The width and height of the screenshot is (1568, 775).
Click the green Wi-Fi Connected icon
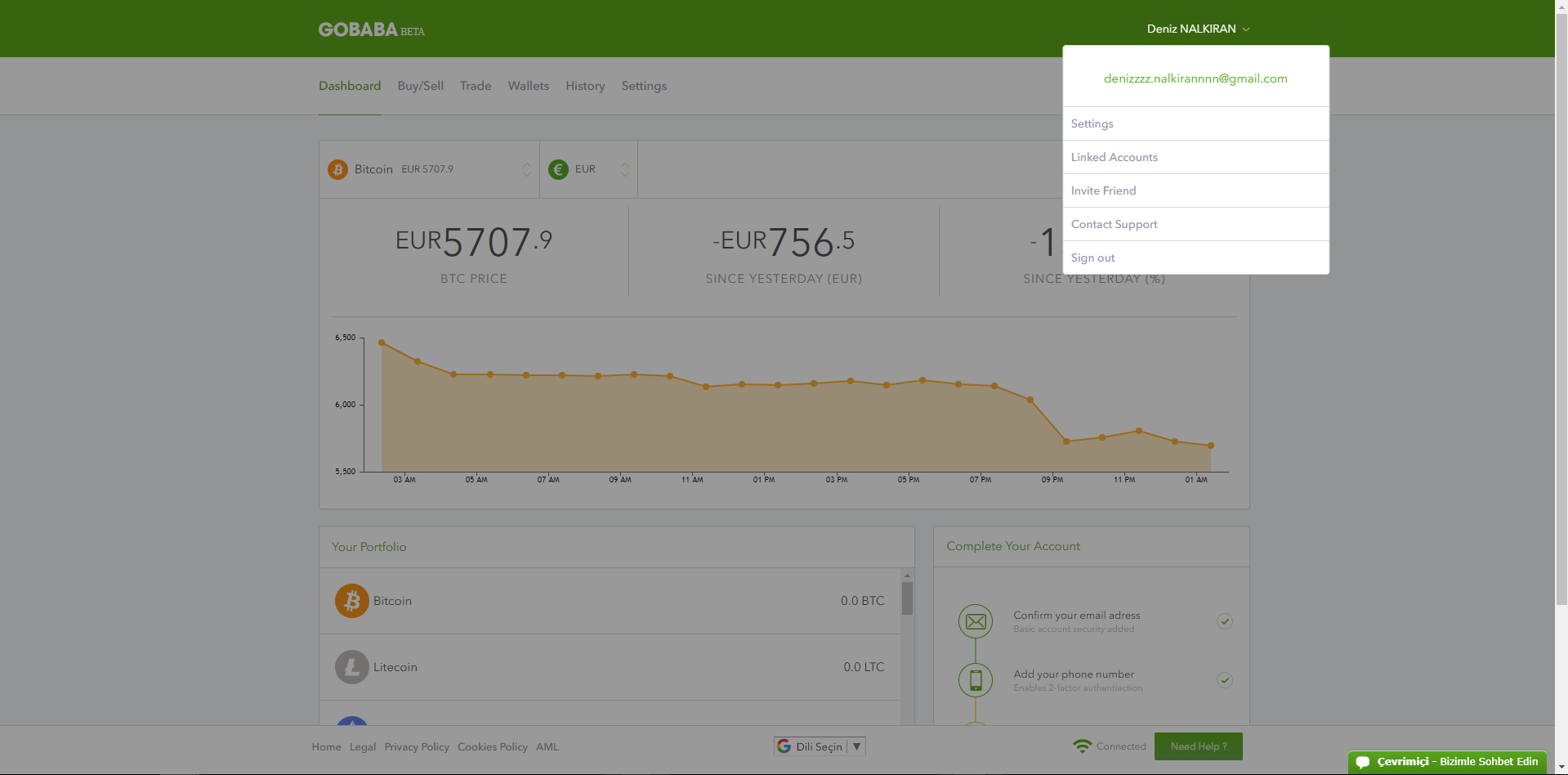1083,746
